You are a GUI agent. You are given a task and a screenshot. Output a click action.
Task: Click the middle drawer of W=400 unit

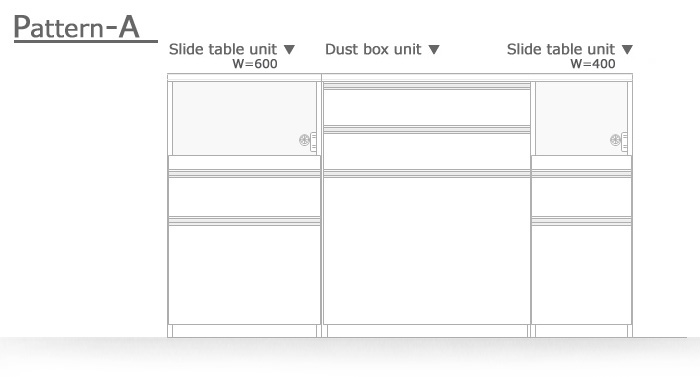click(581, 197)
